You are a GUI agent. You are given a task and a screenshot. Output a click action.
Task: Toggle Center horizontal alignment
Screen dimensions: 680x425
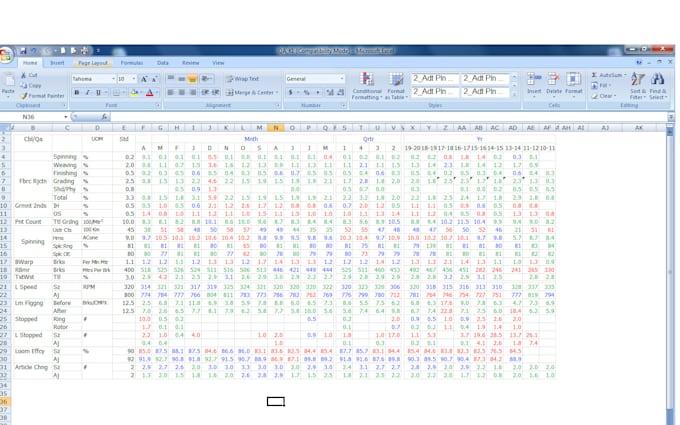point(182,92)
